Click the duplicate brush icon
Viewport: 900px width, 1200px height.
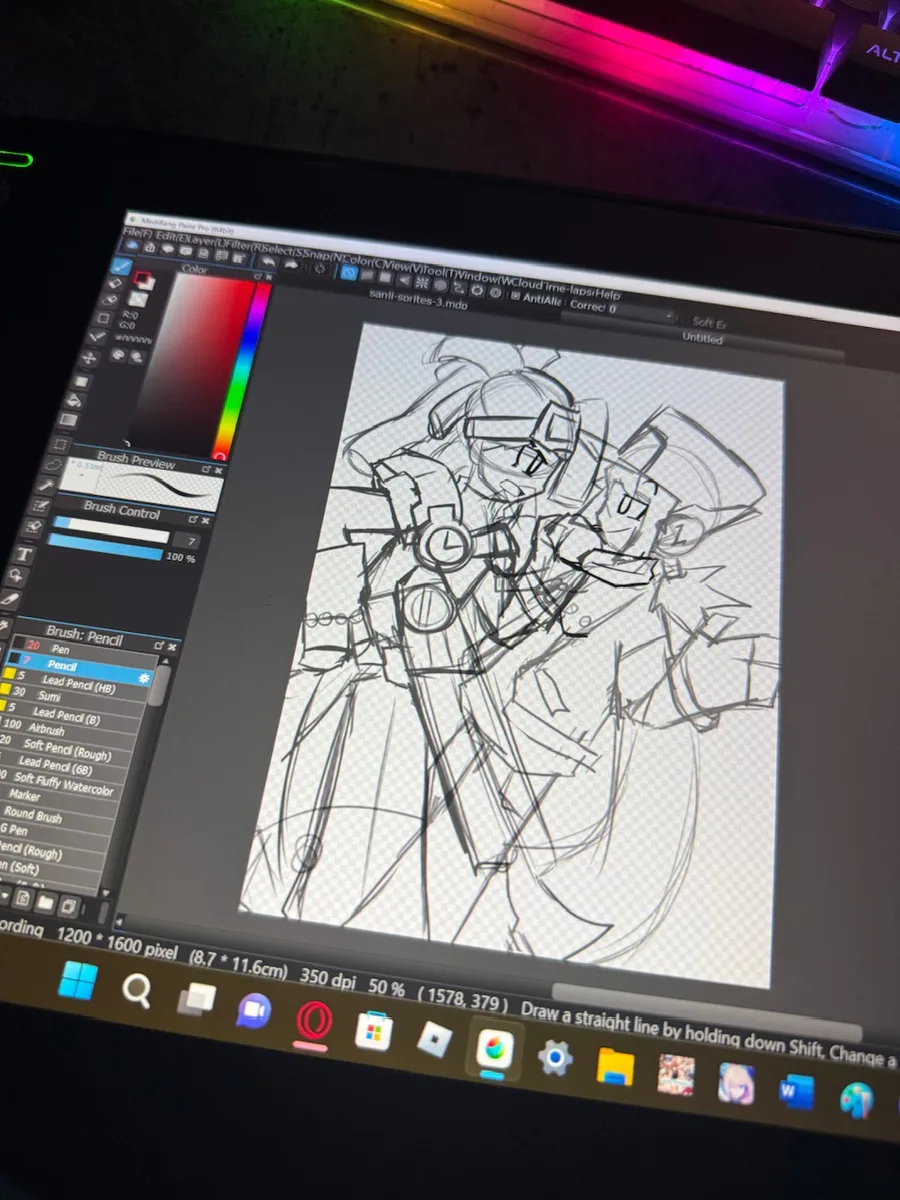(69, 907)
